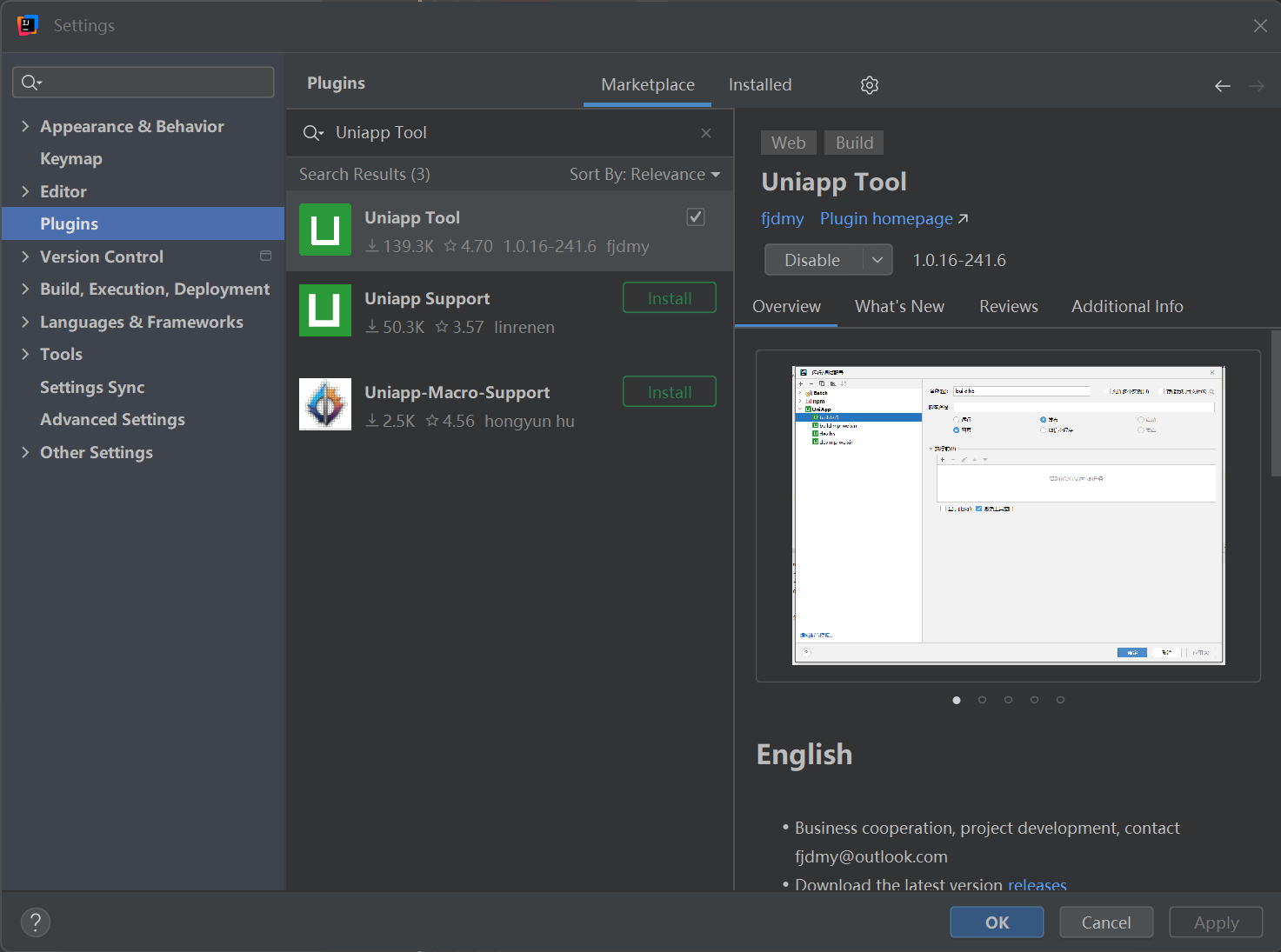Viewport: 1281px width, 952px height.
Task: Expand Build, Execution, Deployment section
Action: [25, 289]
